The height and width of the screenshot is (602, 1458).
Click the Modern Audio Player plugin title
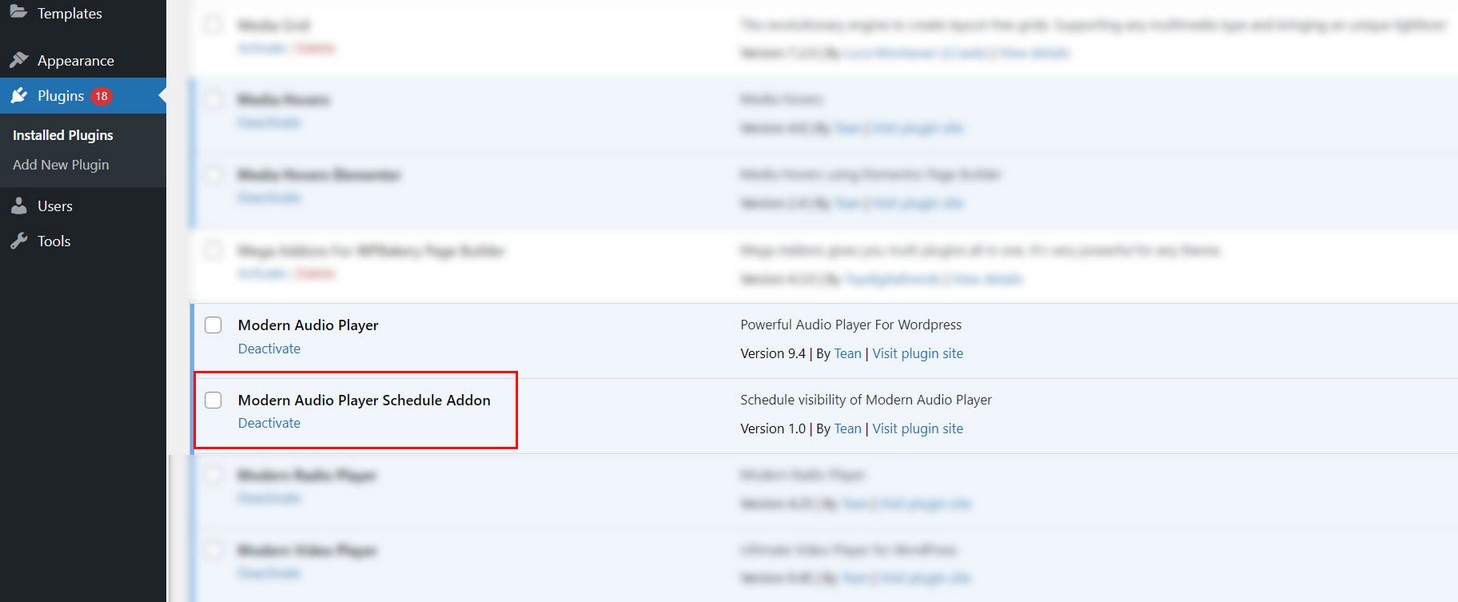(x=308, y=325)
